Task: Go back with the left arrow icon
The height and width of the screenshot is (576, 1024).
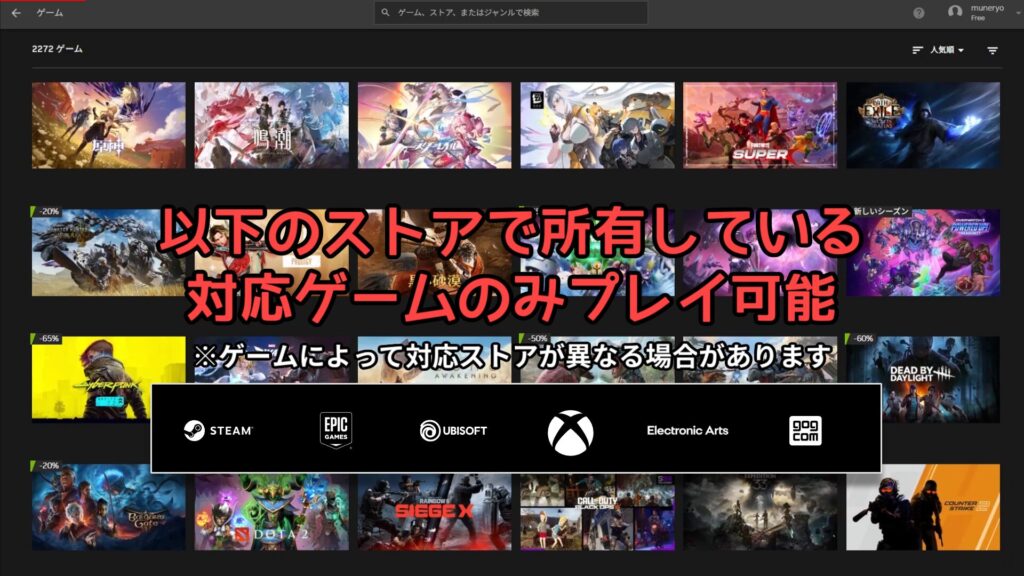Action: (16, 12)
